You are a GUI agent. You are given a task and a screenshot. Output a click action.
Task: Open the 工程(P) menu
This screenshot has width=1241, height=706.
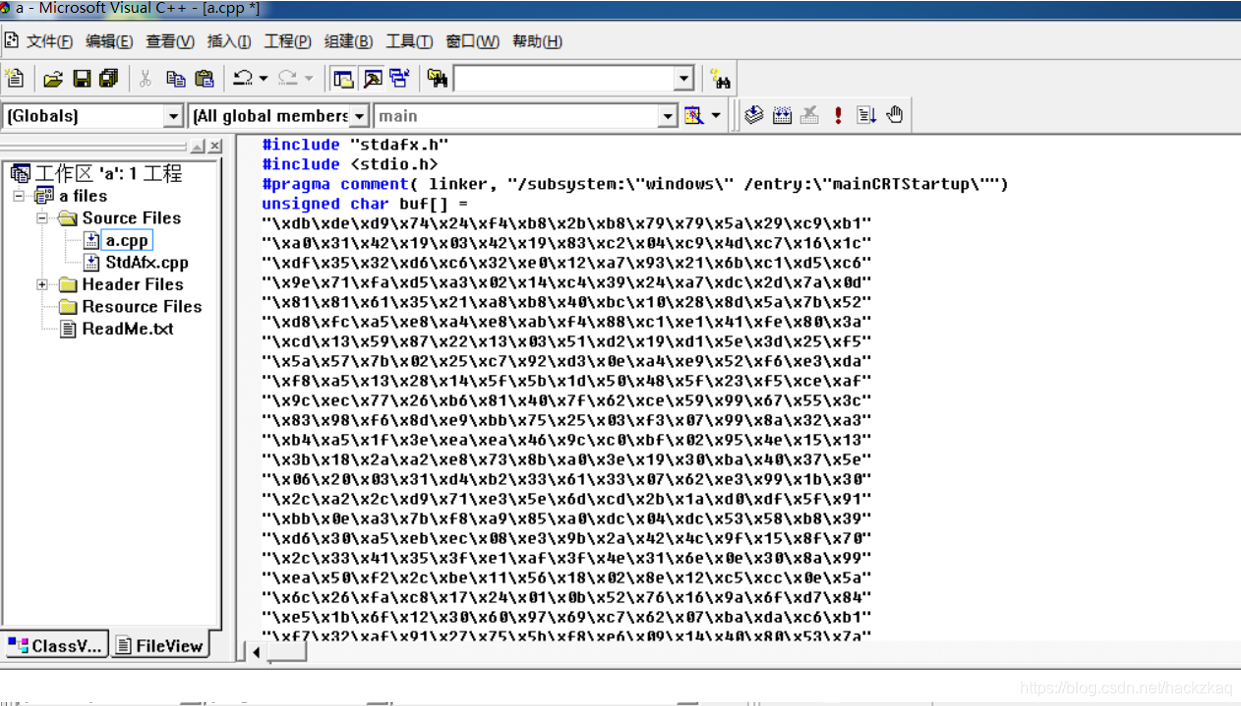coord(288,41)
